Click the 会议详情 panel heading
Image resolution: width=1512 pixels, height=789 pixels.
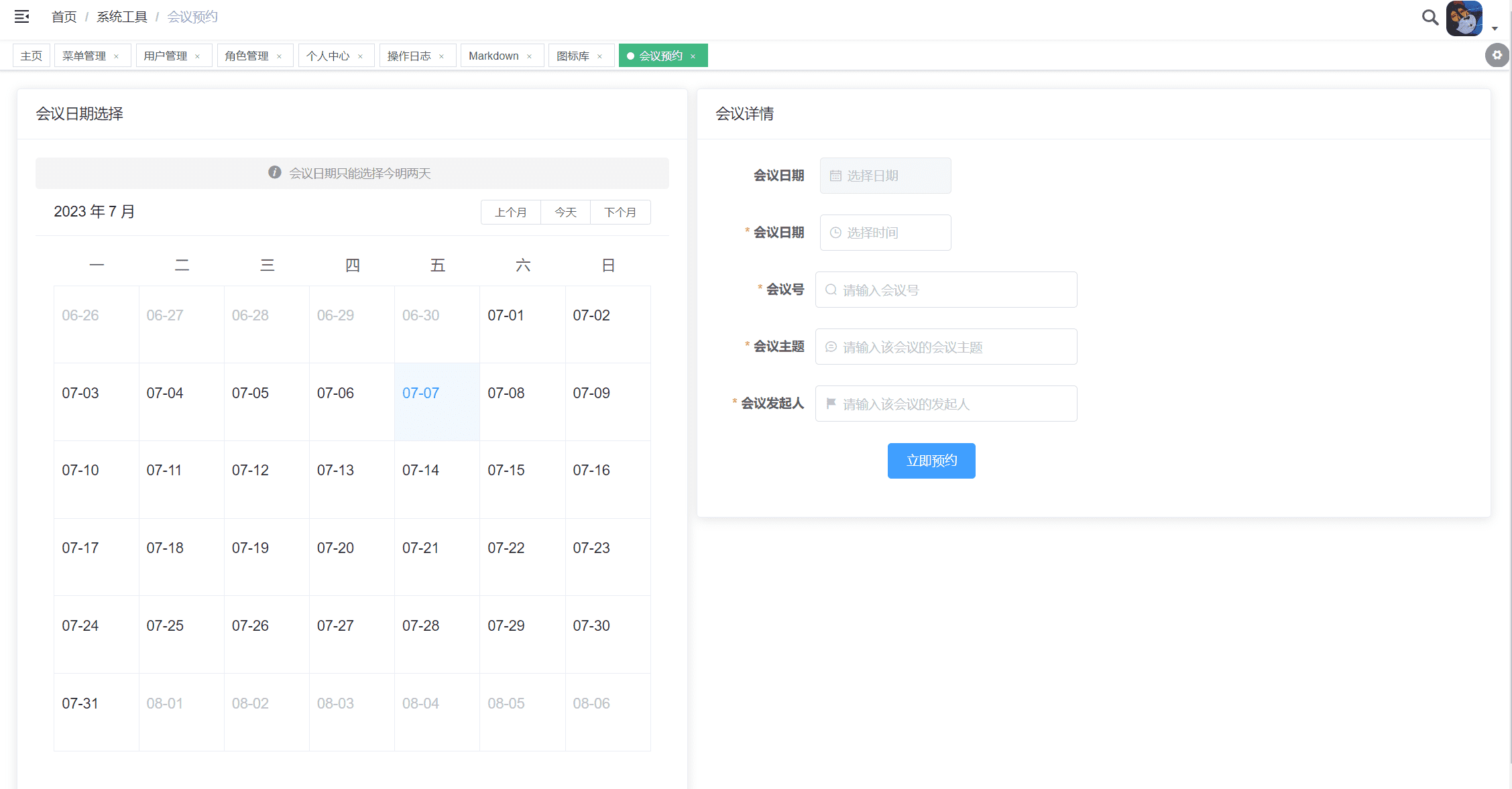pyautogui.click(x=744, y=114)
